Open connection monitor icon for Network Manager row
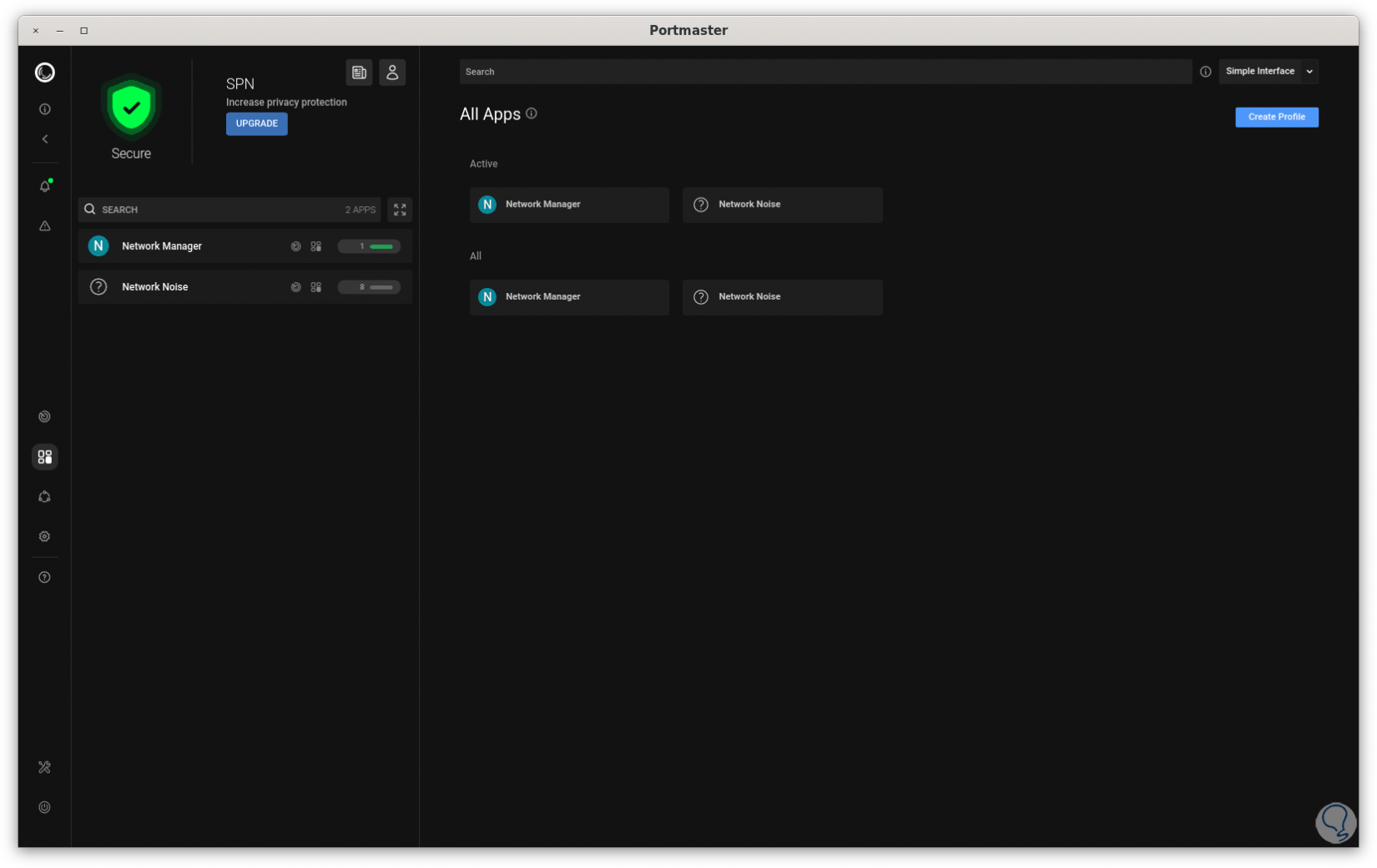 [x=295, y=246]
